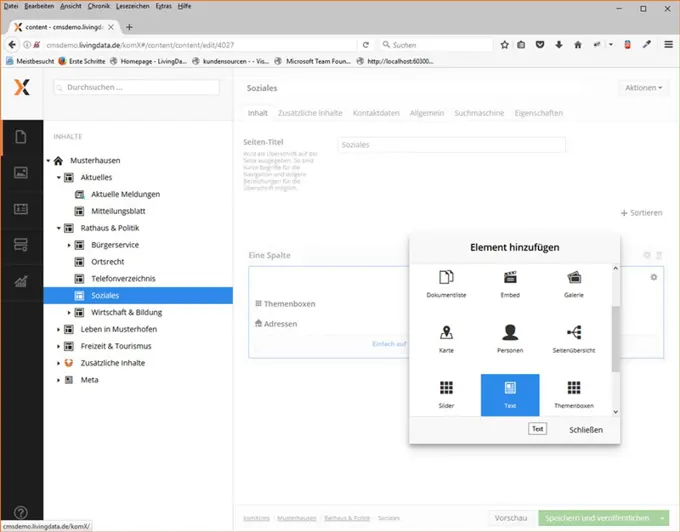This screenshot has width=680, height=532.
Task: Add a Galerie element
Action: pyautogui.click(x=574, y=279)
